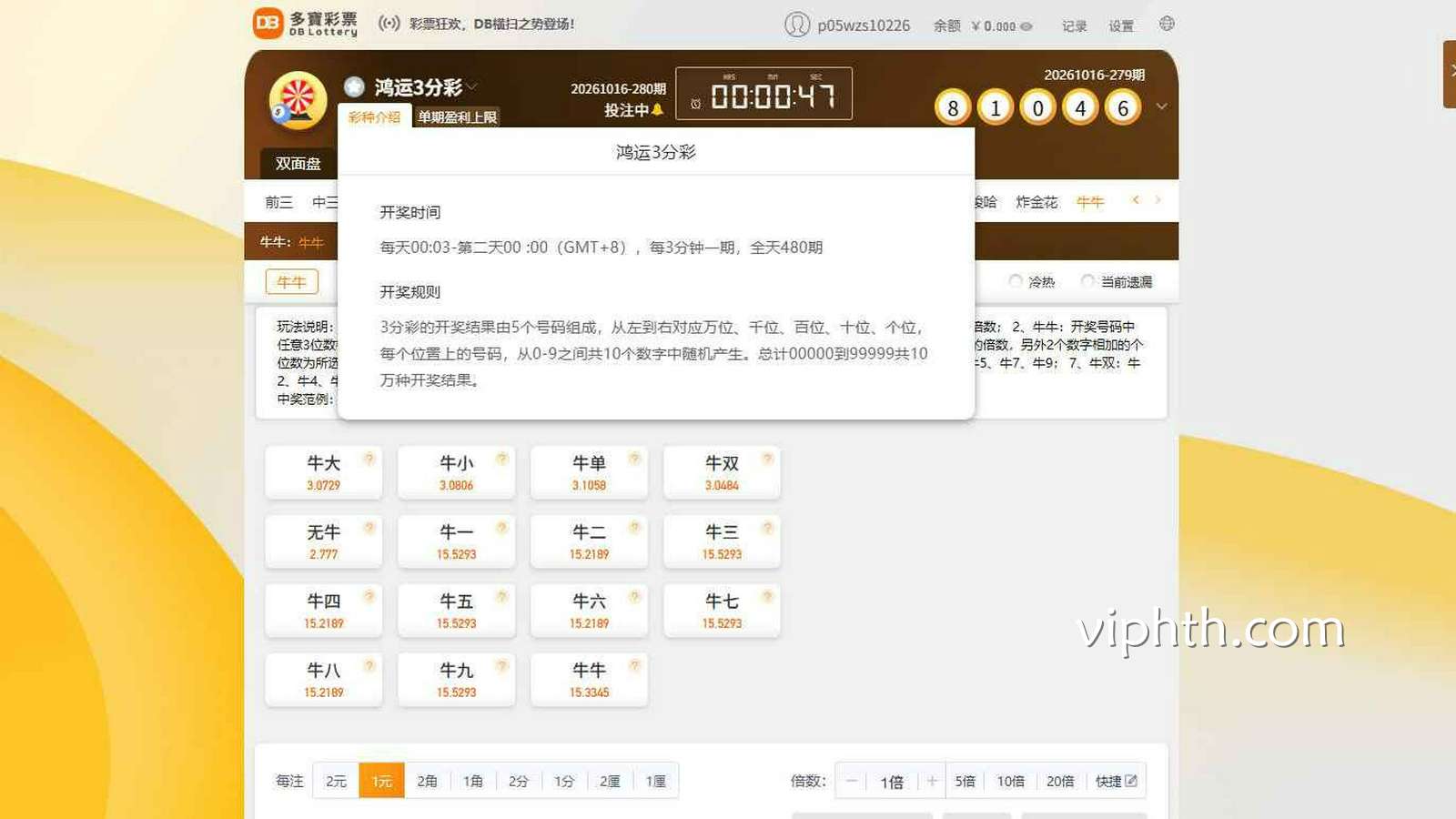Viewport: 1456px width, 819px height.
Task: Click the countdown timer display
Action: 763,94
